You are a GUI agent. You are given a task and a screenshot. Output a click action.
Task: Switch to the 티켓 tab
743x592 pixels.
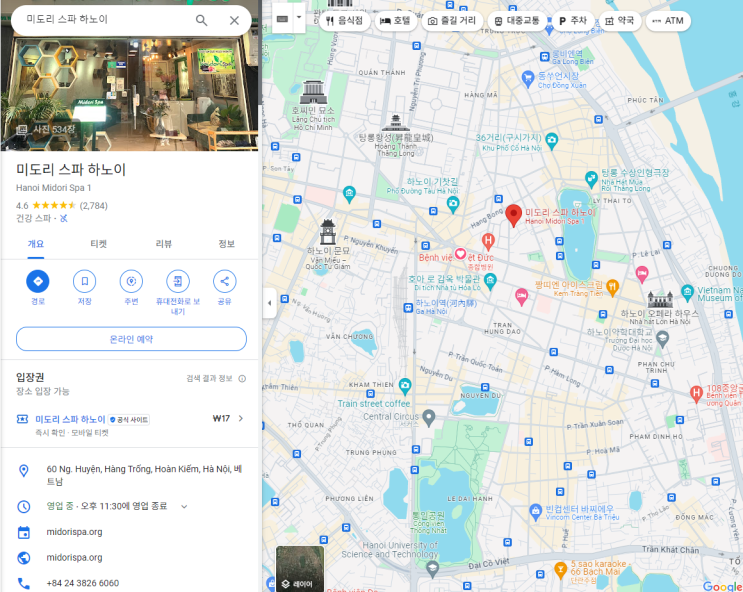click(x=99, y=244)
